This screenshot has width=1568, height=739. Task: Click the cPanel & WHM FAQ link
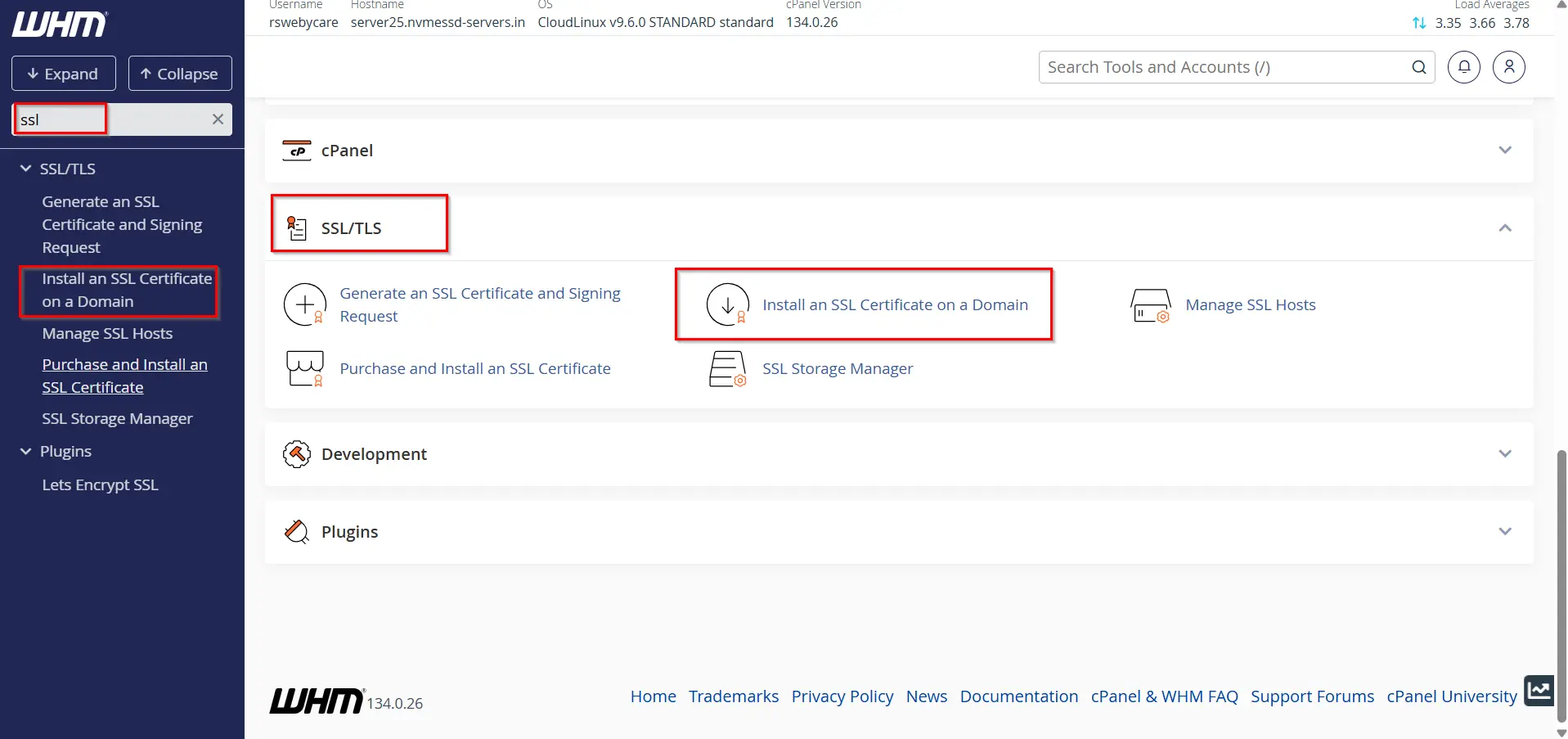[1165, 696]
